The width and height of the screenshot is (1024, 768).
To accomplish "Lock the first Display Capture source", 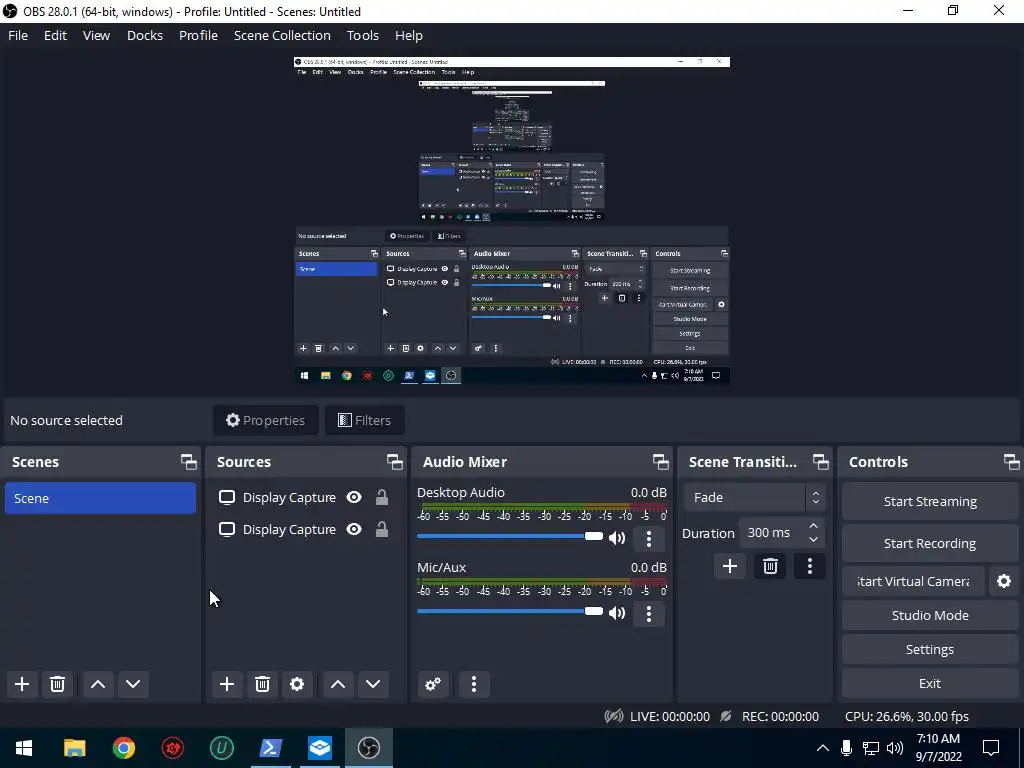I will [x=381, y=497].
